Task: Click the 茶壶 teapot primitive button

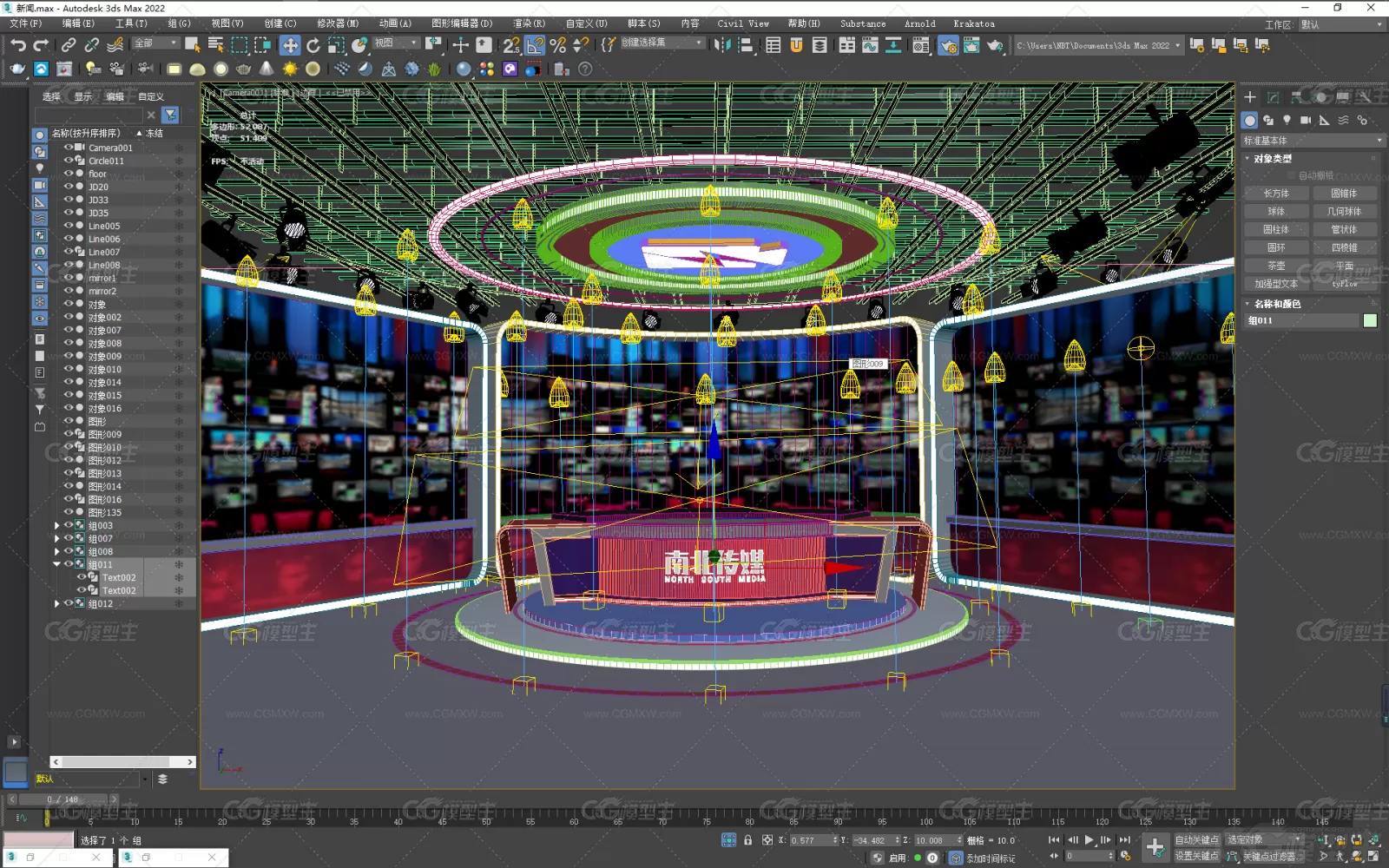Action: tap(1276, 266)
